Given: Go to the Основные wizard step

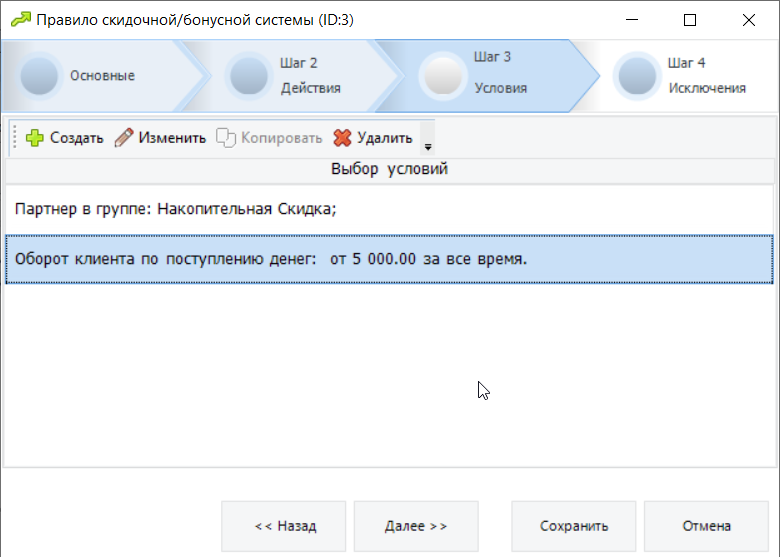Looking at the screenshot, I should [102, 76].
